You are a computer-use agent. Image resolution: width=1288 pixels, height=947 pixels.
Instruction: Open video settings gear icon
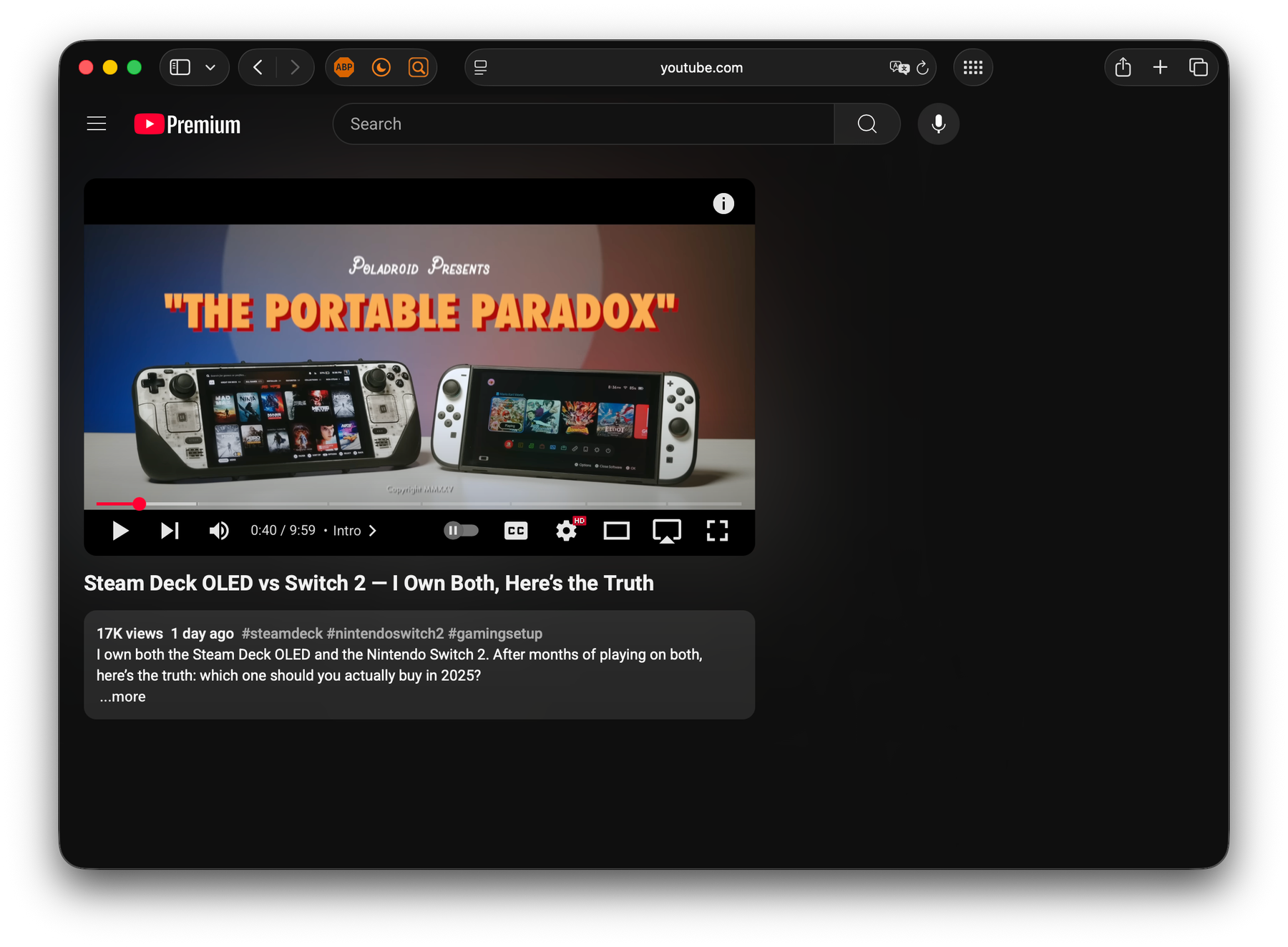pos(567,531)
